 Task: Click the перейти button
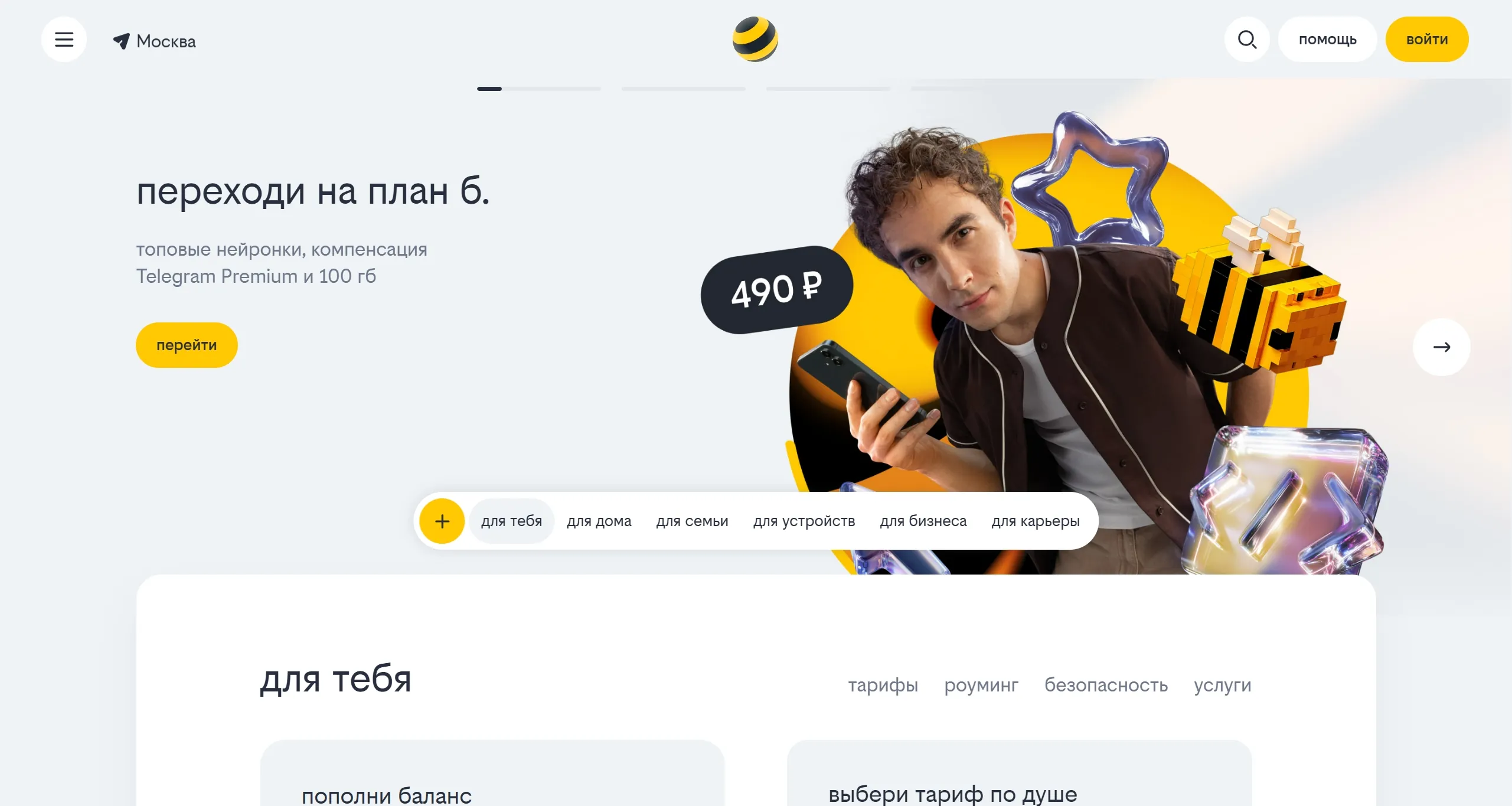187,345
